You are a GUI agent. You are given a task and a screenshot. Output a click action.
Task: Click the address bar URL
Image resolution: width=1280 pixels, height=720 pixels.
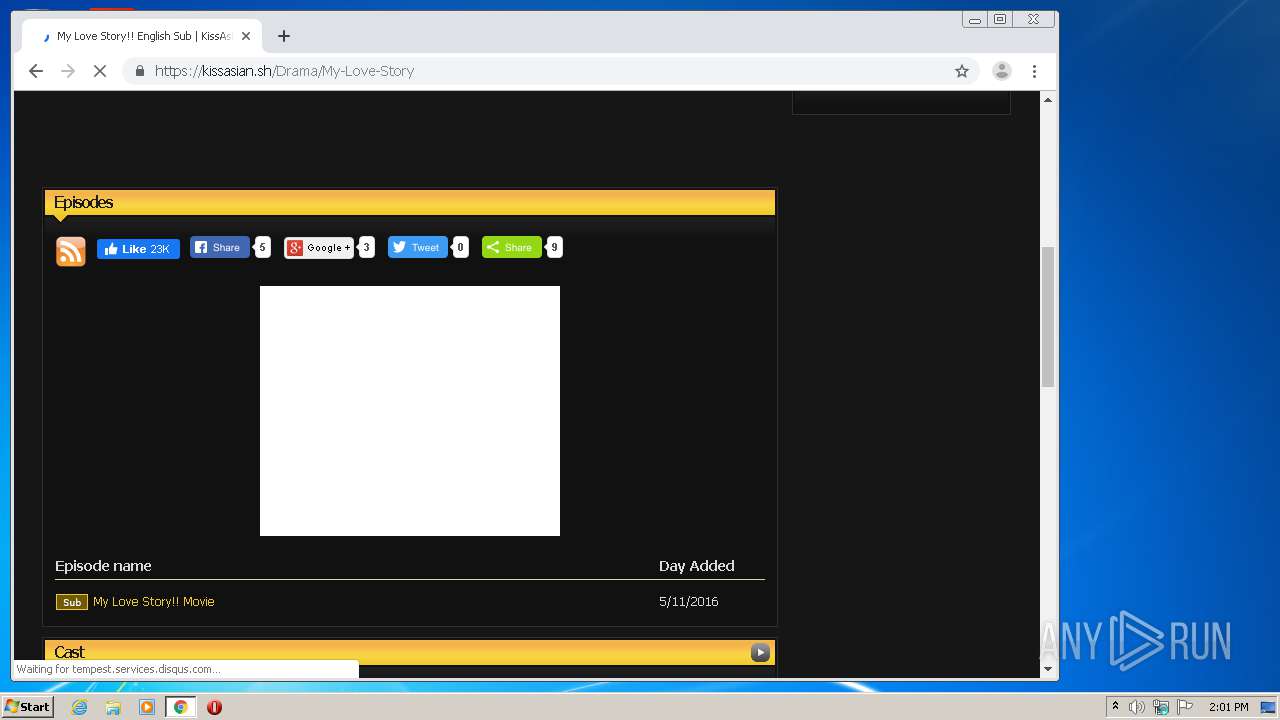click(284, 71)
